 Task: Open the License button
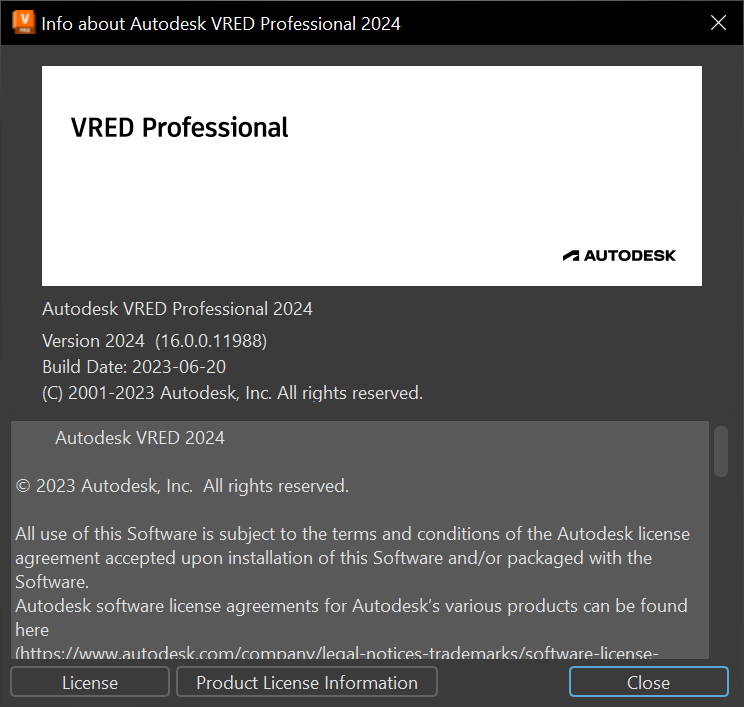click(x=90, y=683)
